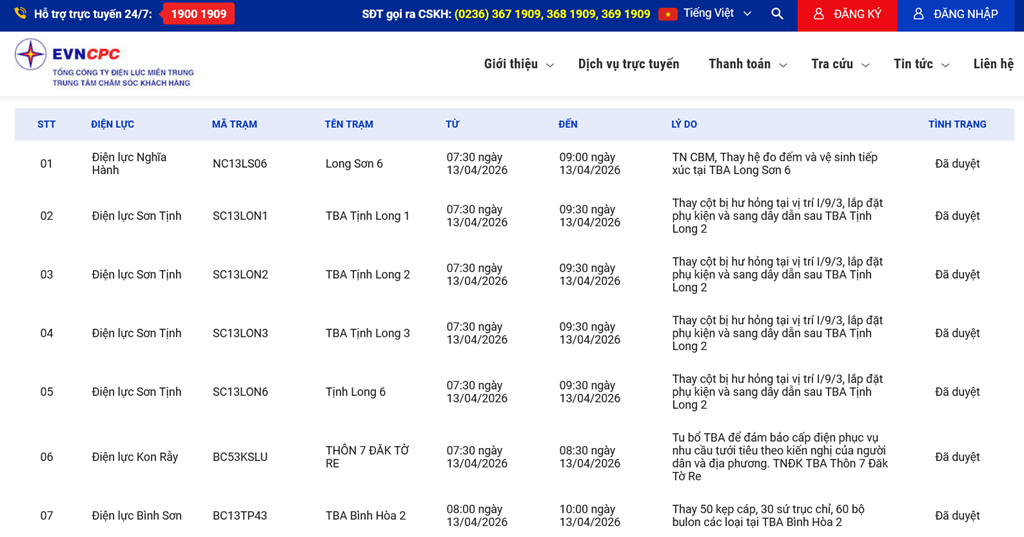Click the CSKH phone numbers link

[x=552, y=14]
